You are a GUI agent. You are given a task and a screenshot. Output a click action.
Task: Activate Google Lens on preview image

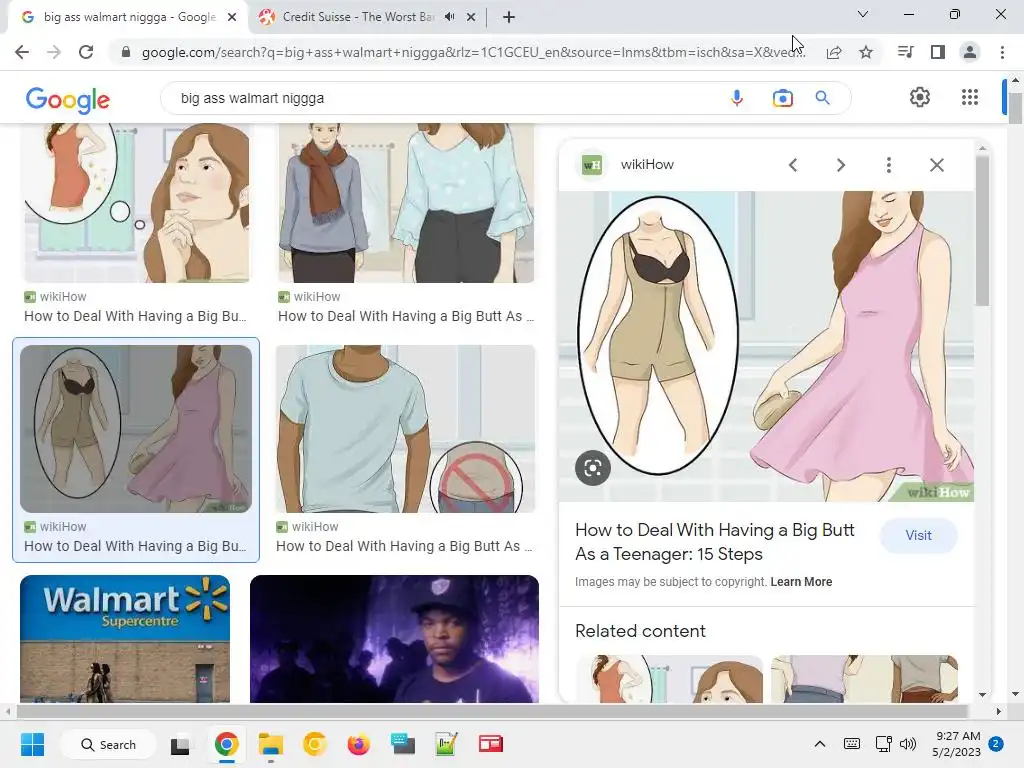point(593,468)
